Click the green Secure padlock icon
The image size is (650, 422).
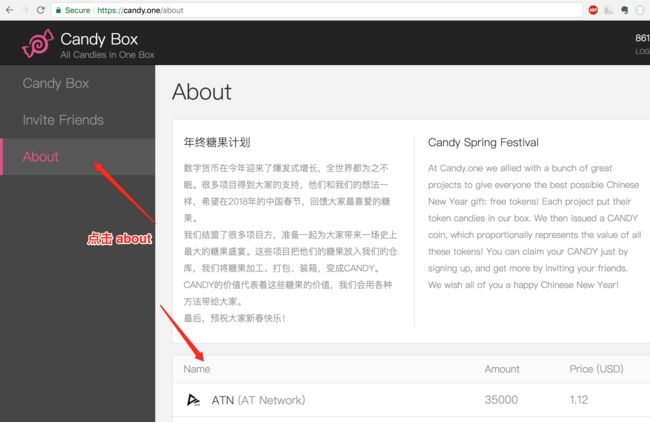click(x=58, y=10)
